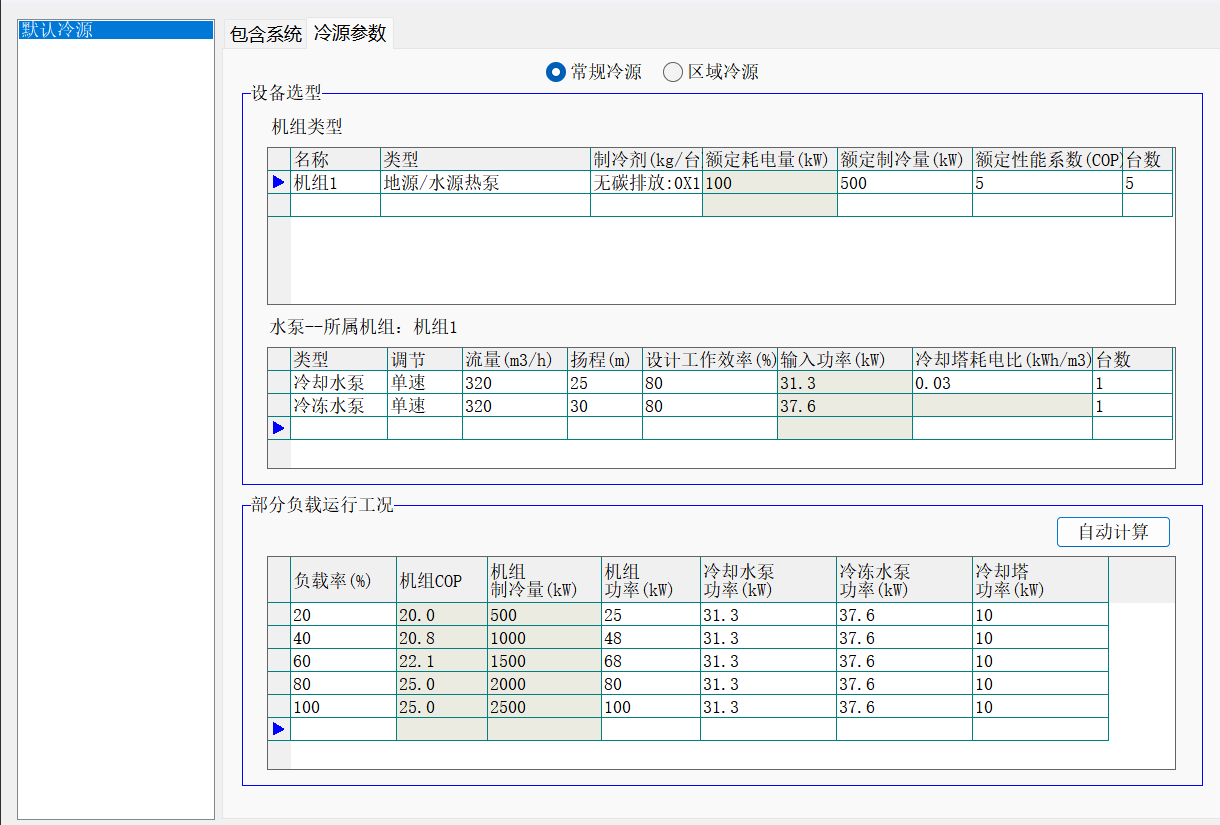Click the 额定制冷量 cell showing 500
The image size is (1220, 825).
pyautogui.click(x=904, y=183)
